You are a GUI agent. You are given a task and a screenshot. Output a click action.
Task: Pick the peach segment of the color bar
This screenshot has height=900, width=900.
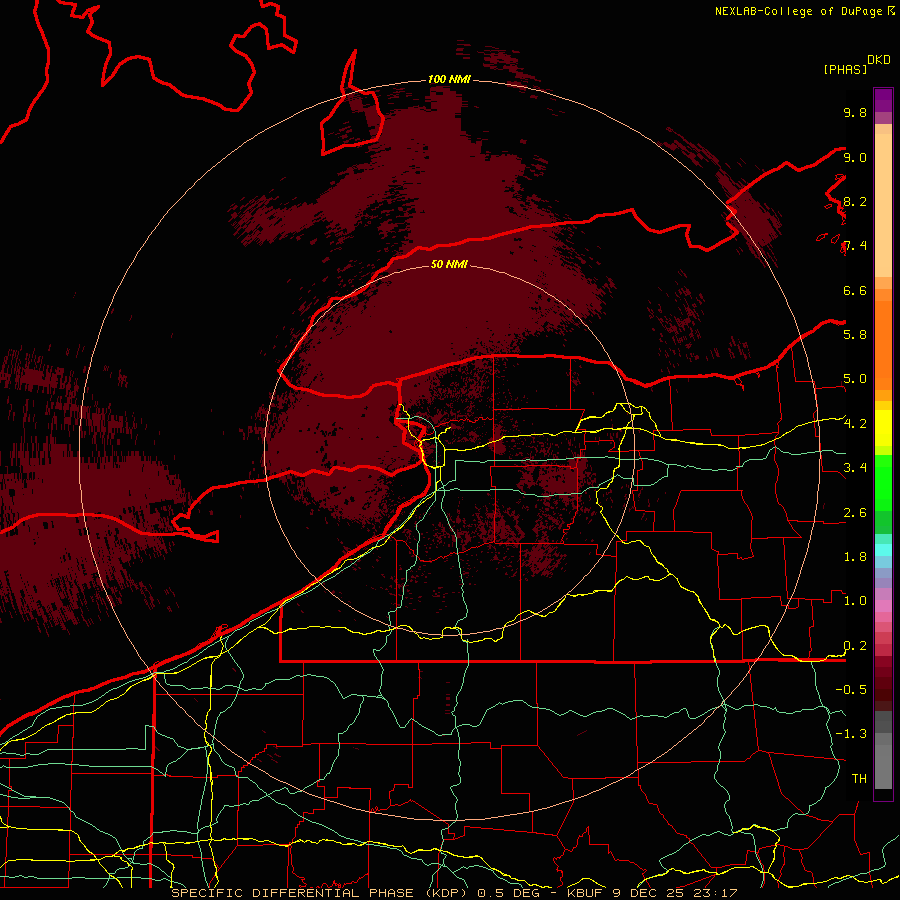pos(883,205)
